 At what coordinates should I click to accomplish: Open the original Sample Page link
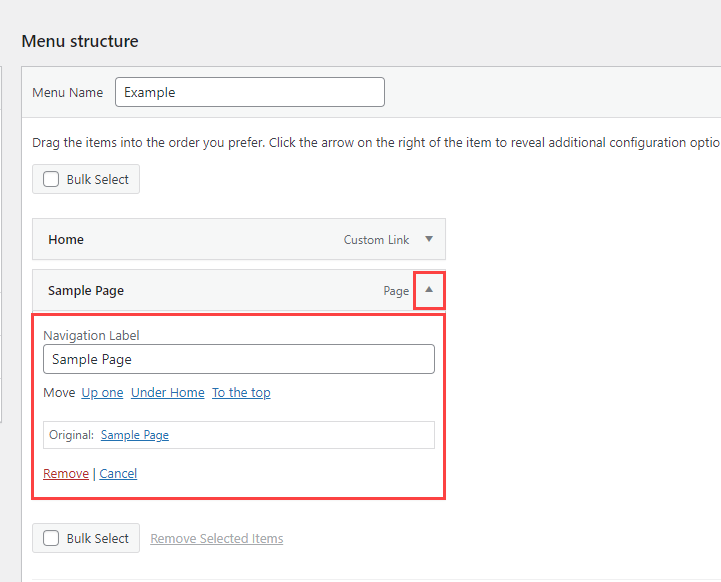pyautogui.click(x=134, y=435)
